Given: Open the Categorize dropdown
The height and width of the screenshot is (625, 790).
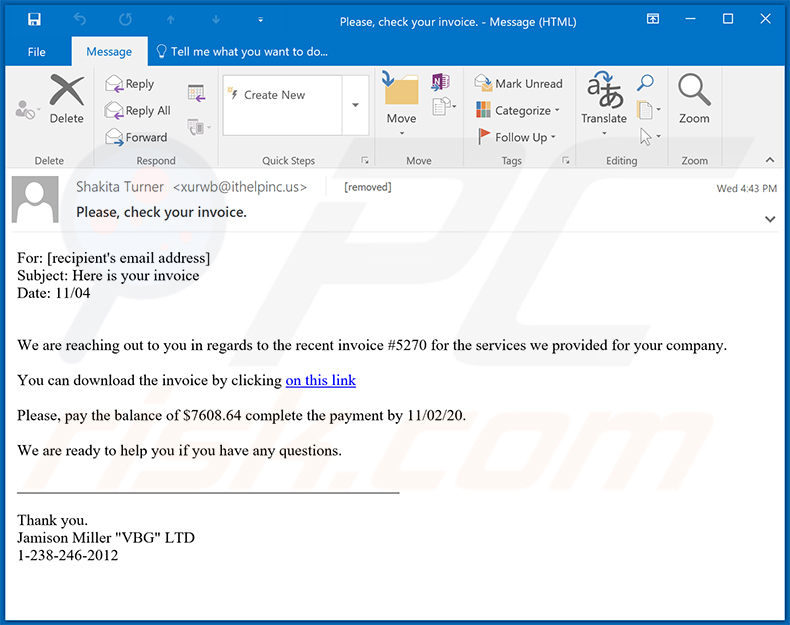Looking at the screenshot, I should tap(517, 110).
